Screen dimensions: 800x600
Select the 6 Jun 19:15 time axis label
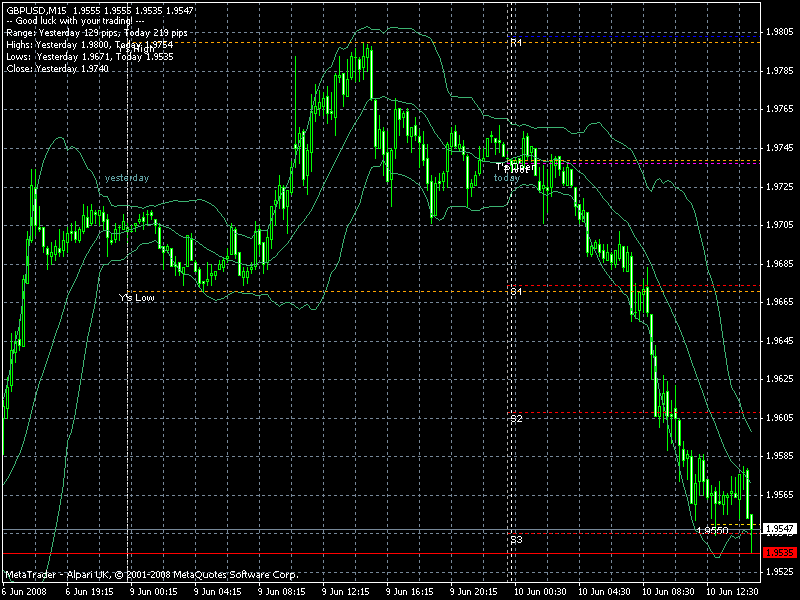89,592
